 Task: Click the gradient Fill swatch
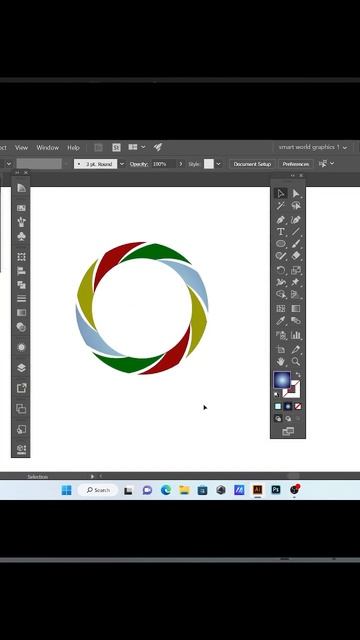point(282,380)
